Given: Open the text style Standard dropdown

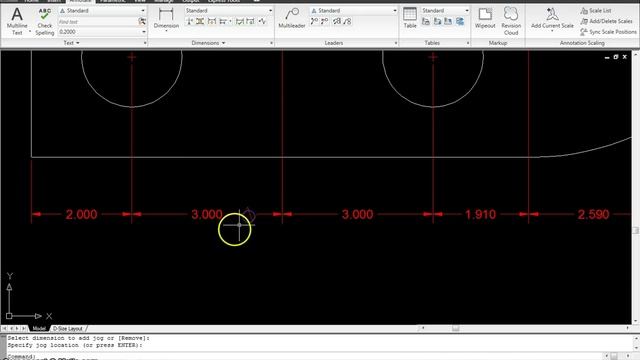Looking at the screenshot, I should tap(102, 11).
